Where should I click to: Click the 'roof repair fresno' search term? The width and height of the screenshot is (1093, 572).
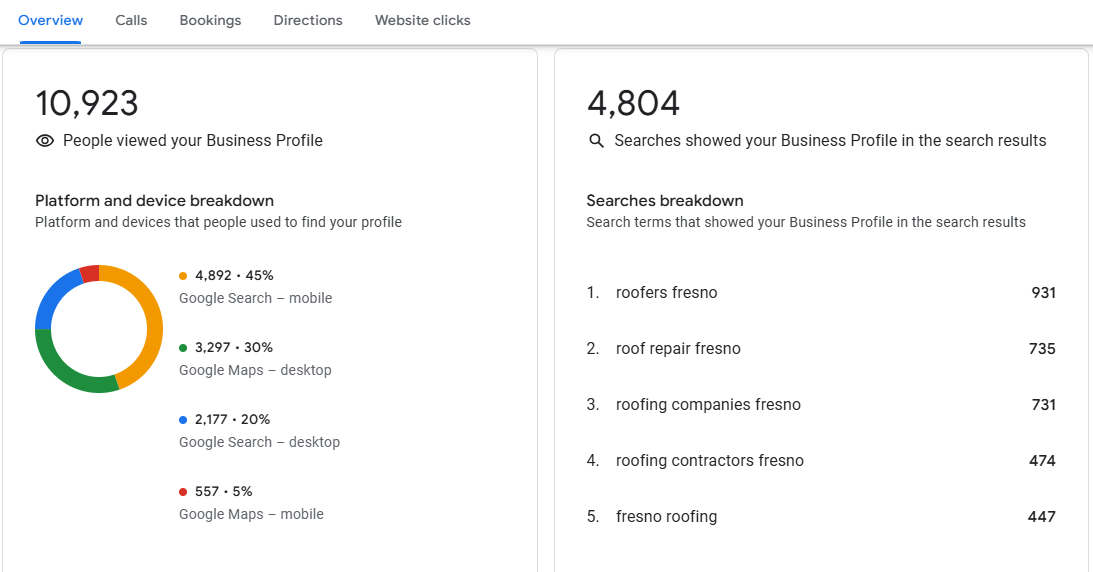[x=678, y=349]
